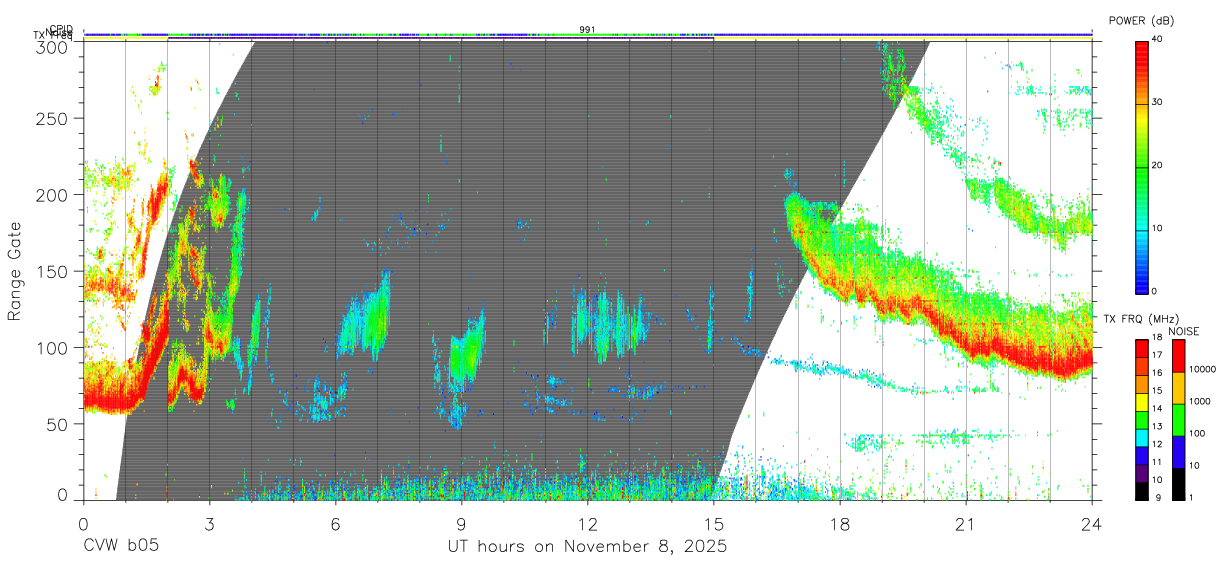Image resolution: width=1228 pixels, height=567 pixels.
Task: Click the 300 tick on Range Gate axis
Action: click(x=53, y=47)
